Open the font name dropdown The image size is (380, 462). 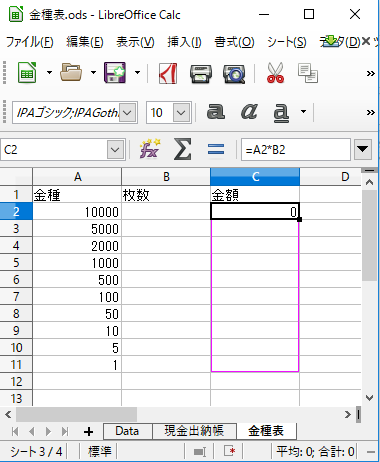click(128, 113)
